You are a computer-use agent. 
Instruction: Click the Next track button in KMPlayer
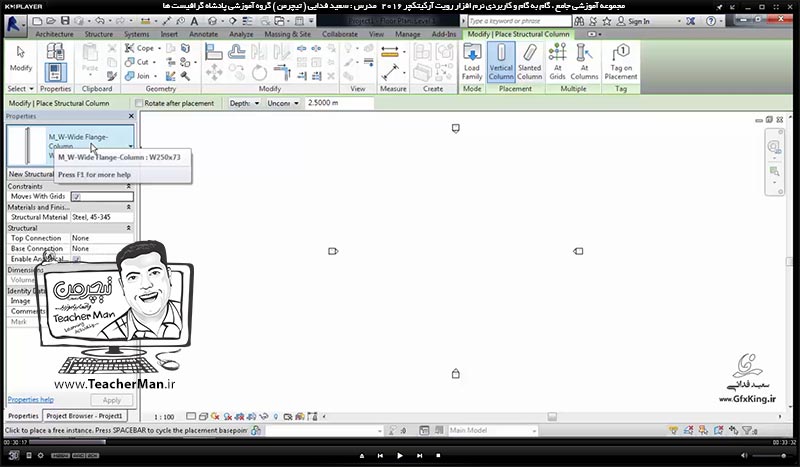point(419,455)
